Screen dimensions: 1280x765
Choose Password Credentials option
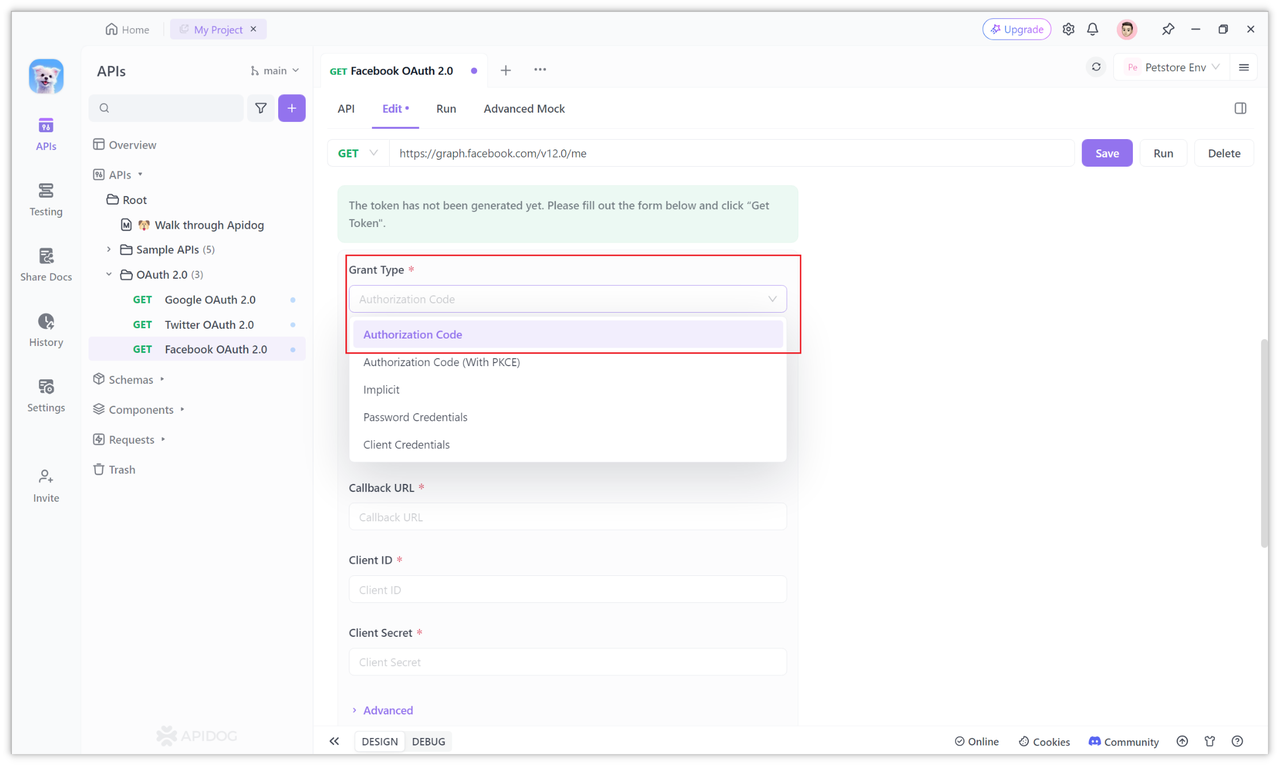tap(567, 417)
